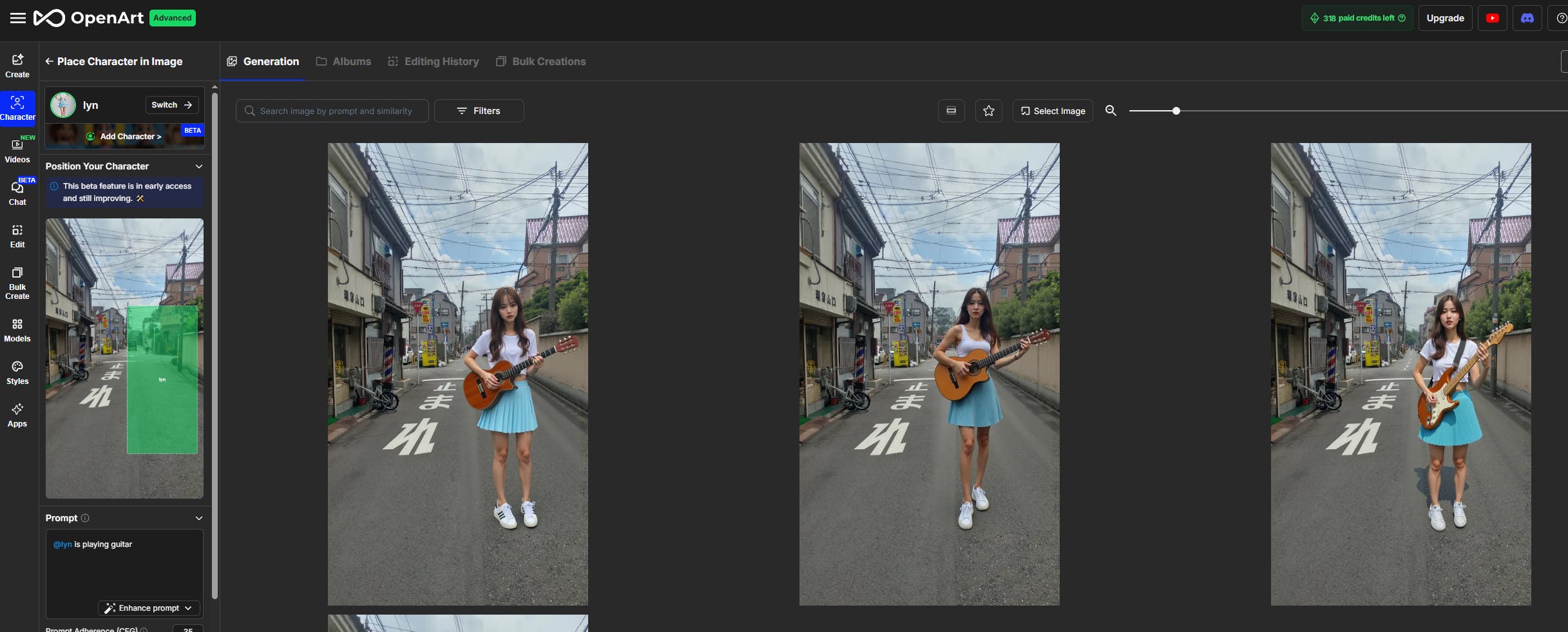Open the Styles section in sidebar
The width and height of the screenshot is (1568, 632).
point(17,372)
